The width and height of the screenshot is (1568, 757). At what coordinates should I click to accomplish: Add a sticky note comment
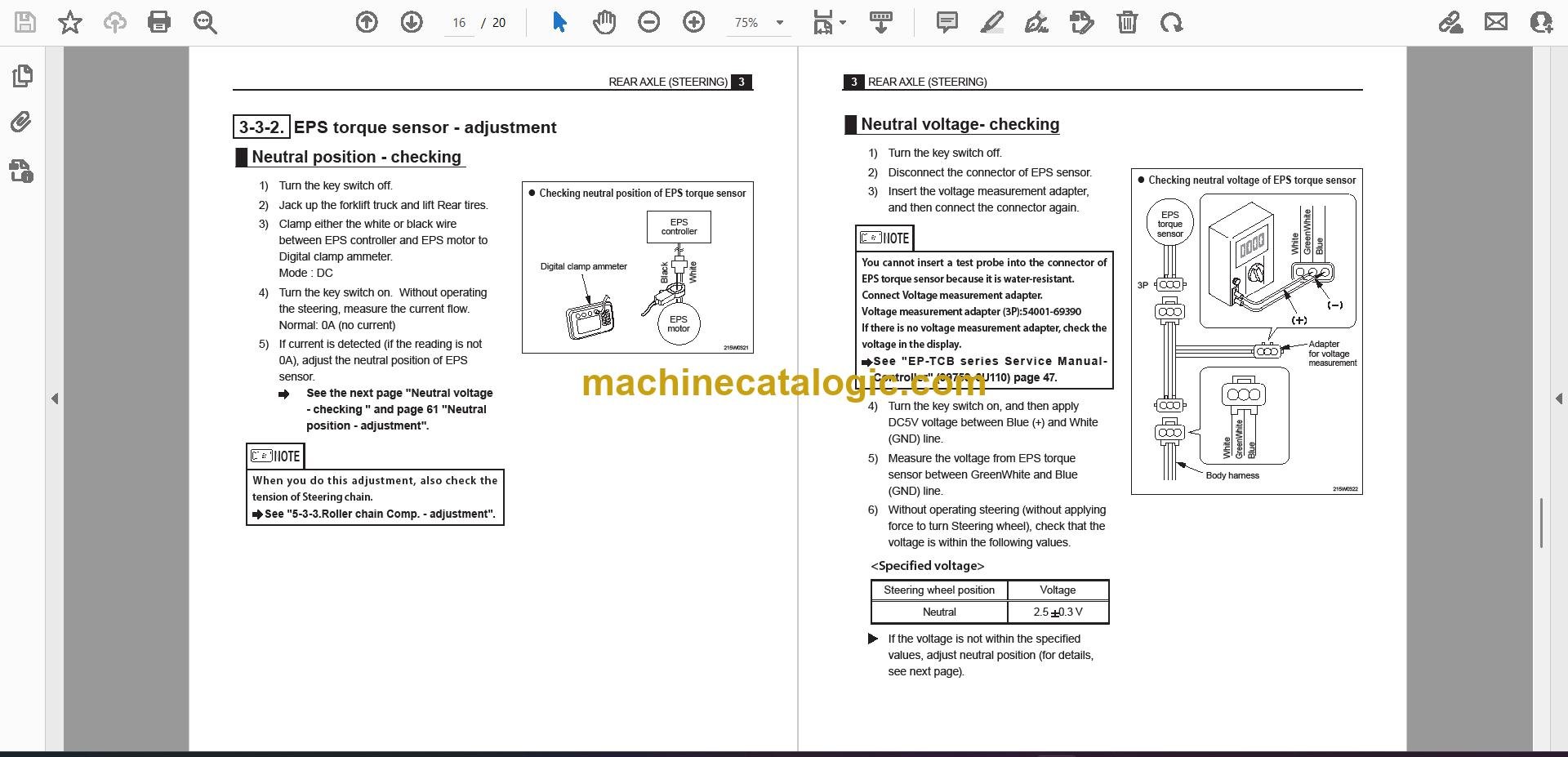[947, 22]
